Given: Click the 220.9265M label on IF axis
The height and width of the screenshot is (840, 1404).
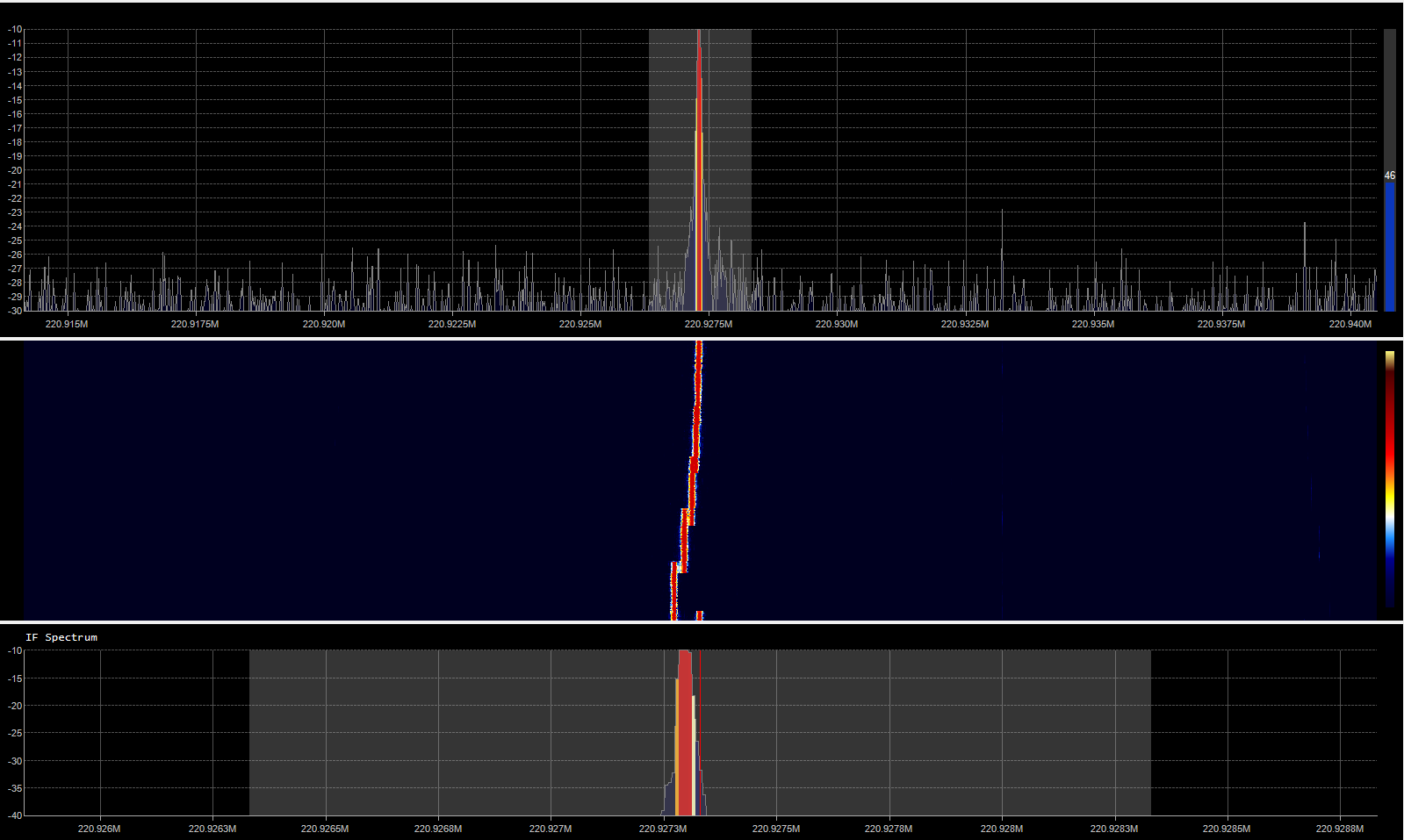Looking at the screenshot, I should (325, 829).
